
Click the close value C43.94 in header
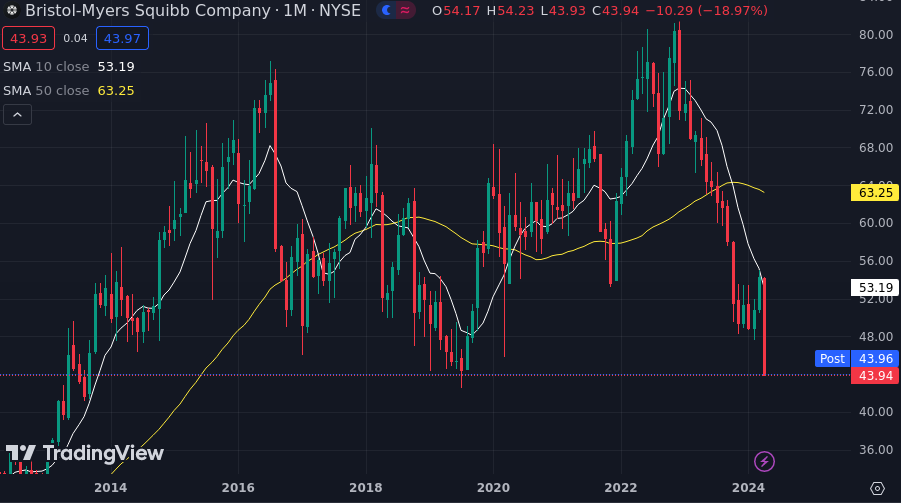coord(615,10)
